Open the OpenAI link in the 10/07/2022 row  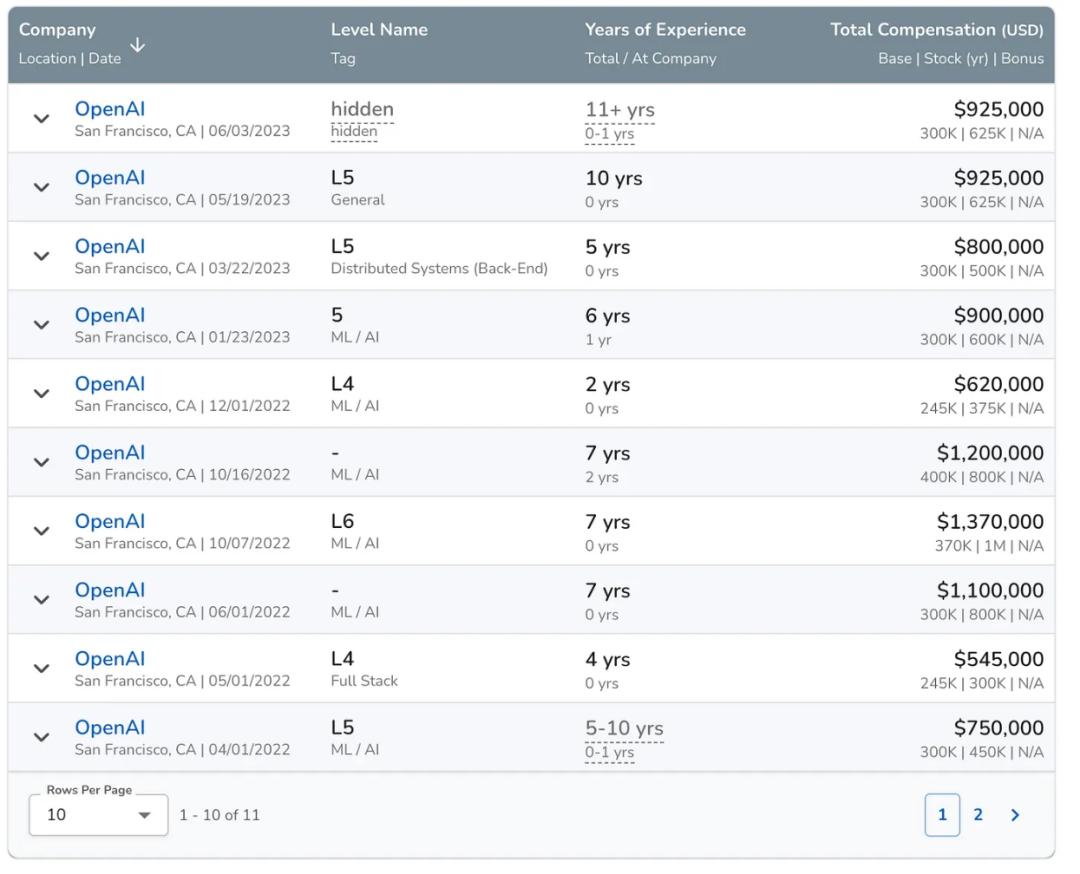(x=110, y=521)
